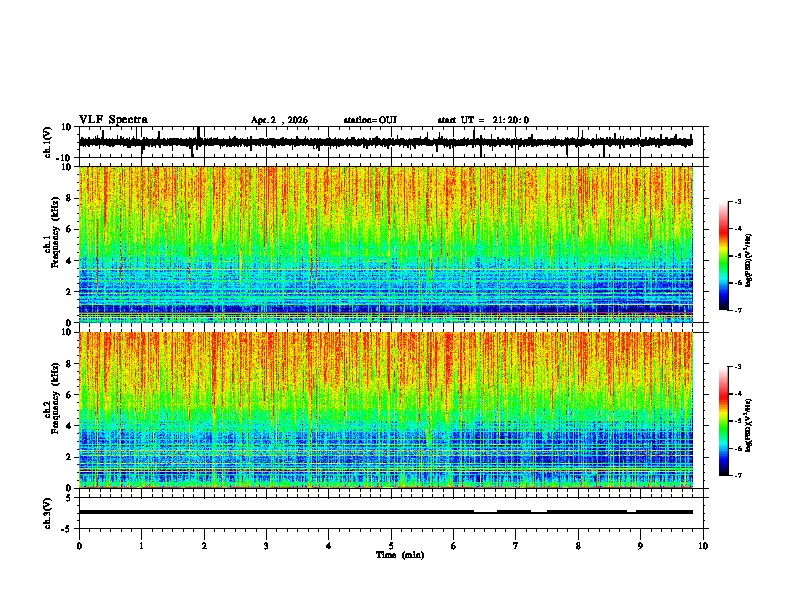Screen dimensions: 792x612
Task: Click the "4" kHz tick on ch.2 frequency axis
Action: 69,426
